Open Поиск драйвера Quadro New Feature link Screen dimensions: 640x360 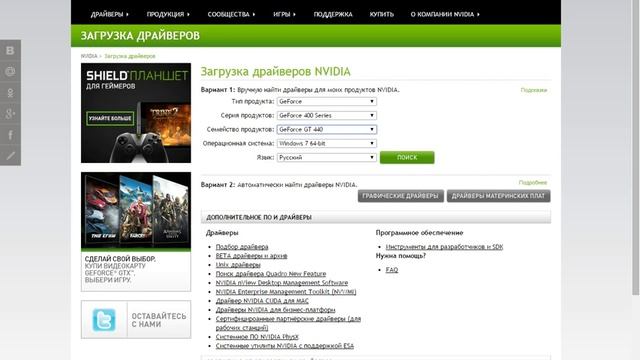[x=271, y=273]
